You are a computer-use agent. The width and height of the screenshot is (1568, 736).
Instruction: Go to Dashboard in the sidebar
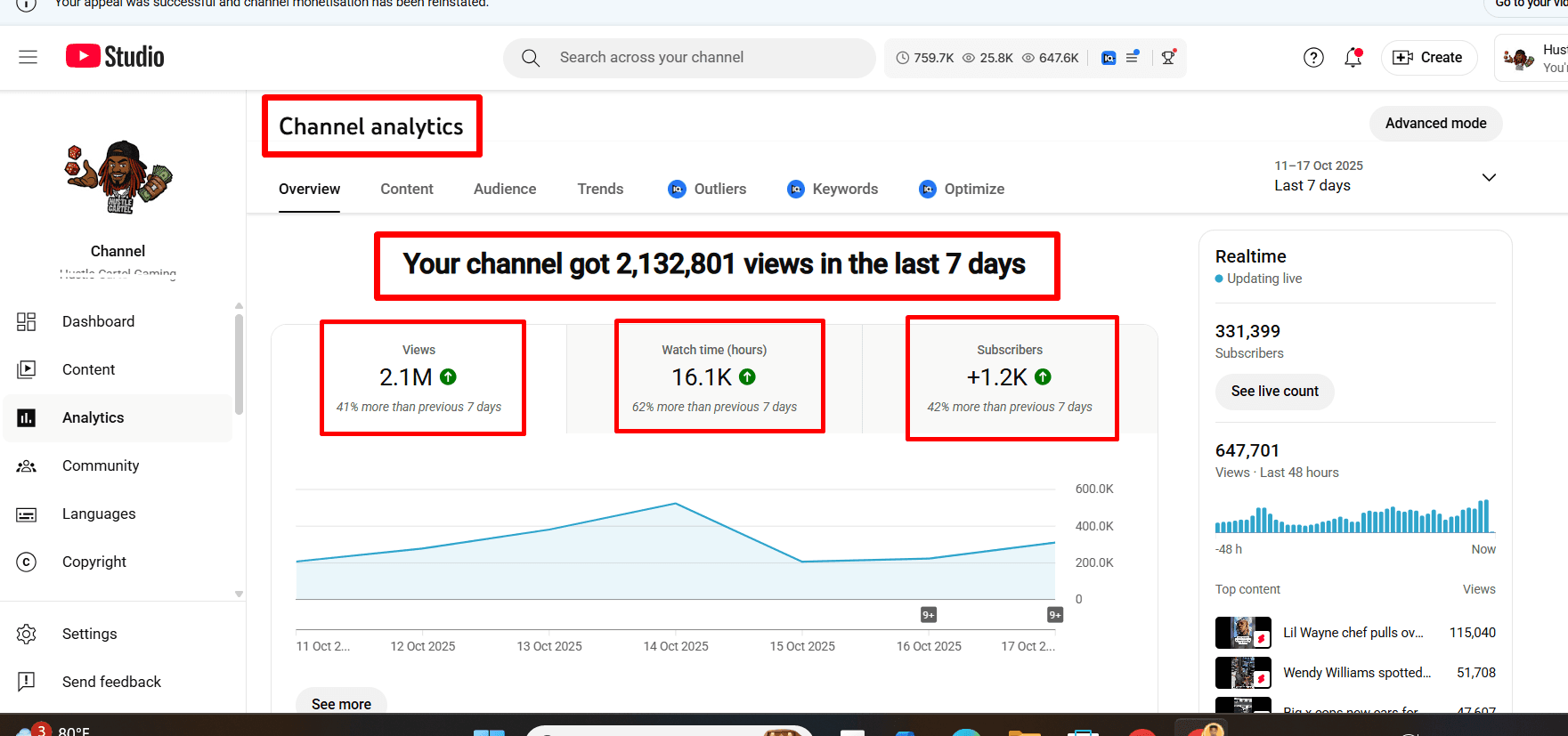(118, 321)
